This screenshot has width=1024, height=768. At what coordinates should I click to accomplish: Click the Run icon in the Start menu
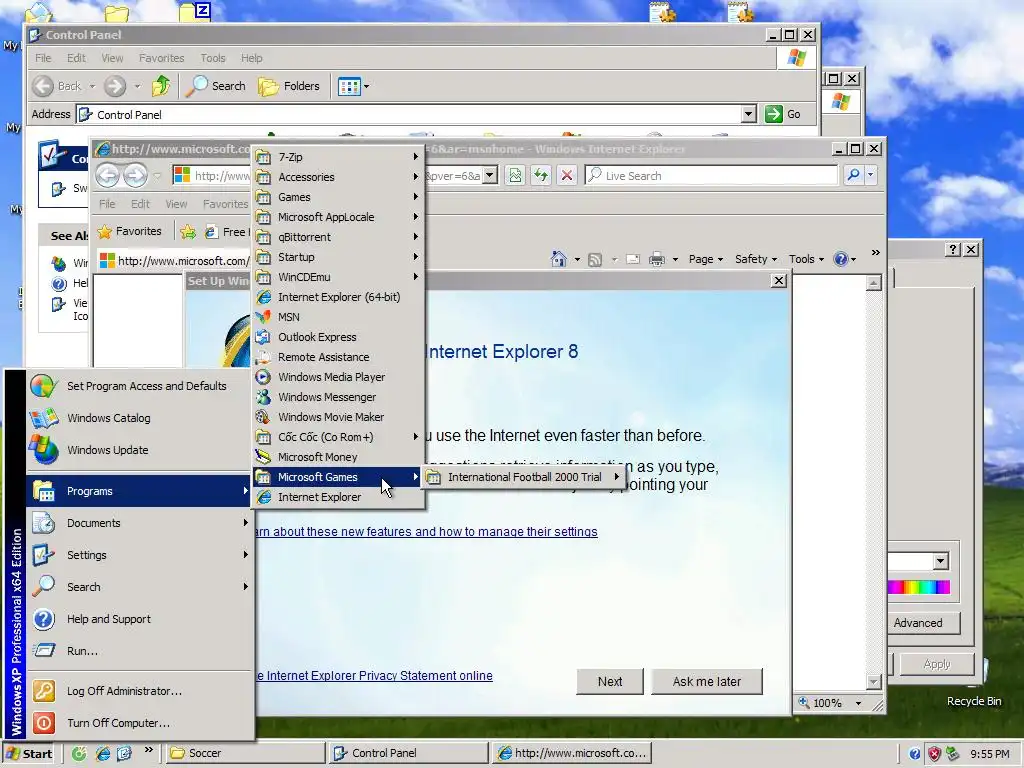44,651
